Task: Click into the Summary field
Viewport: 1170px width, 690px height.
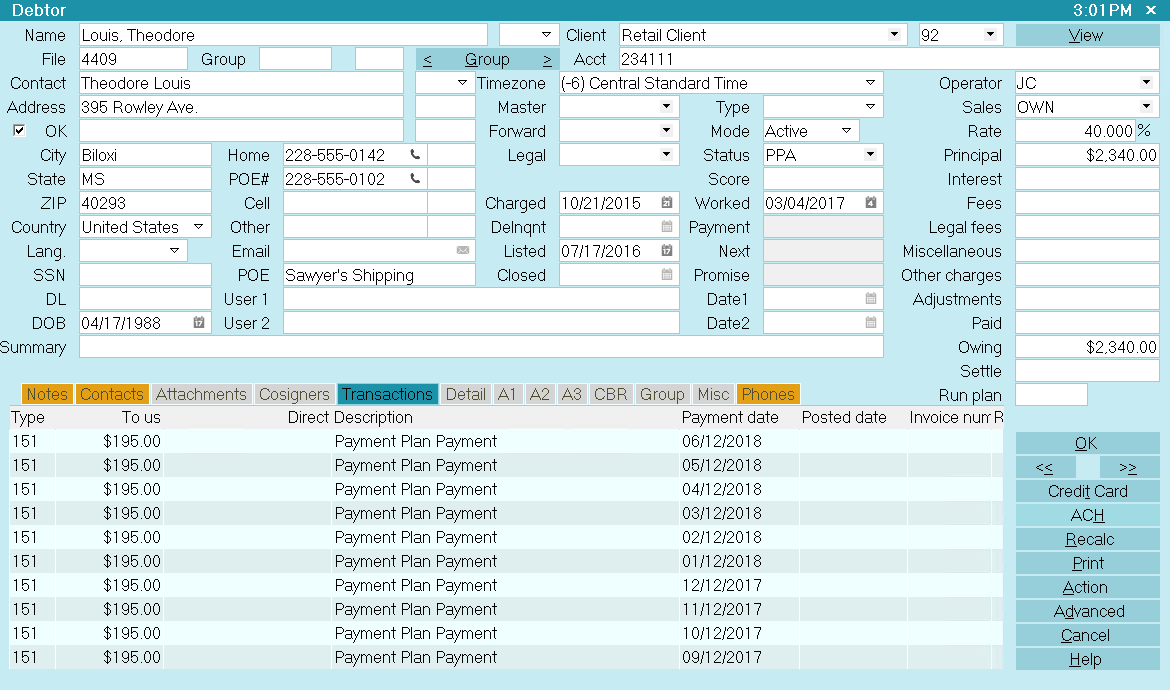Action: point(481,347)
